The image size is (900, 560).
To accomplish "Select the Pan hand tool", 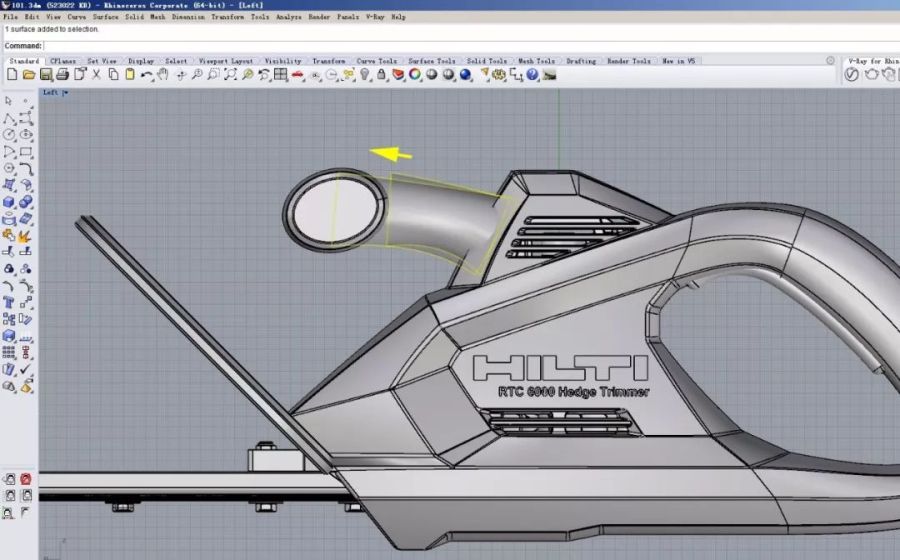I will click(x=163, y=75).
